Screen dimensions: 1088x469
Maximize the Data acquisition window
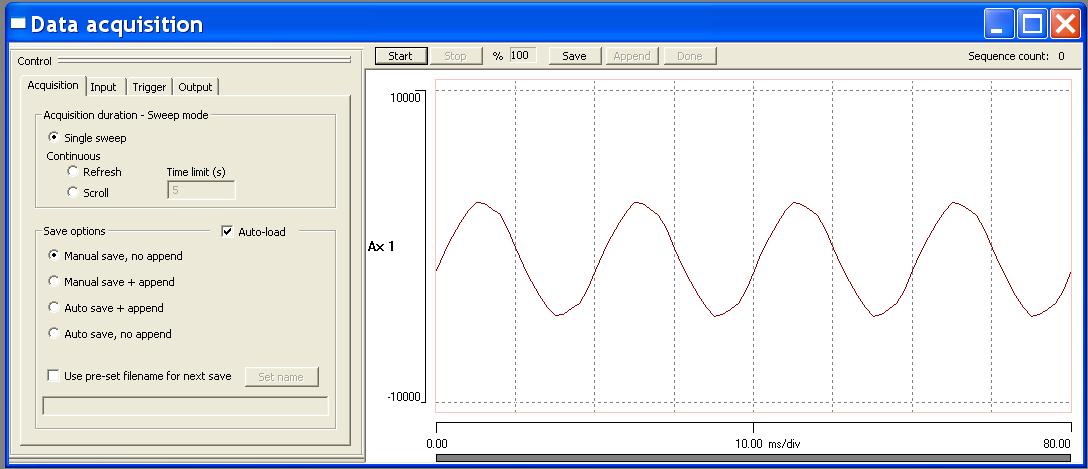(1031, 24)
